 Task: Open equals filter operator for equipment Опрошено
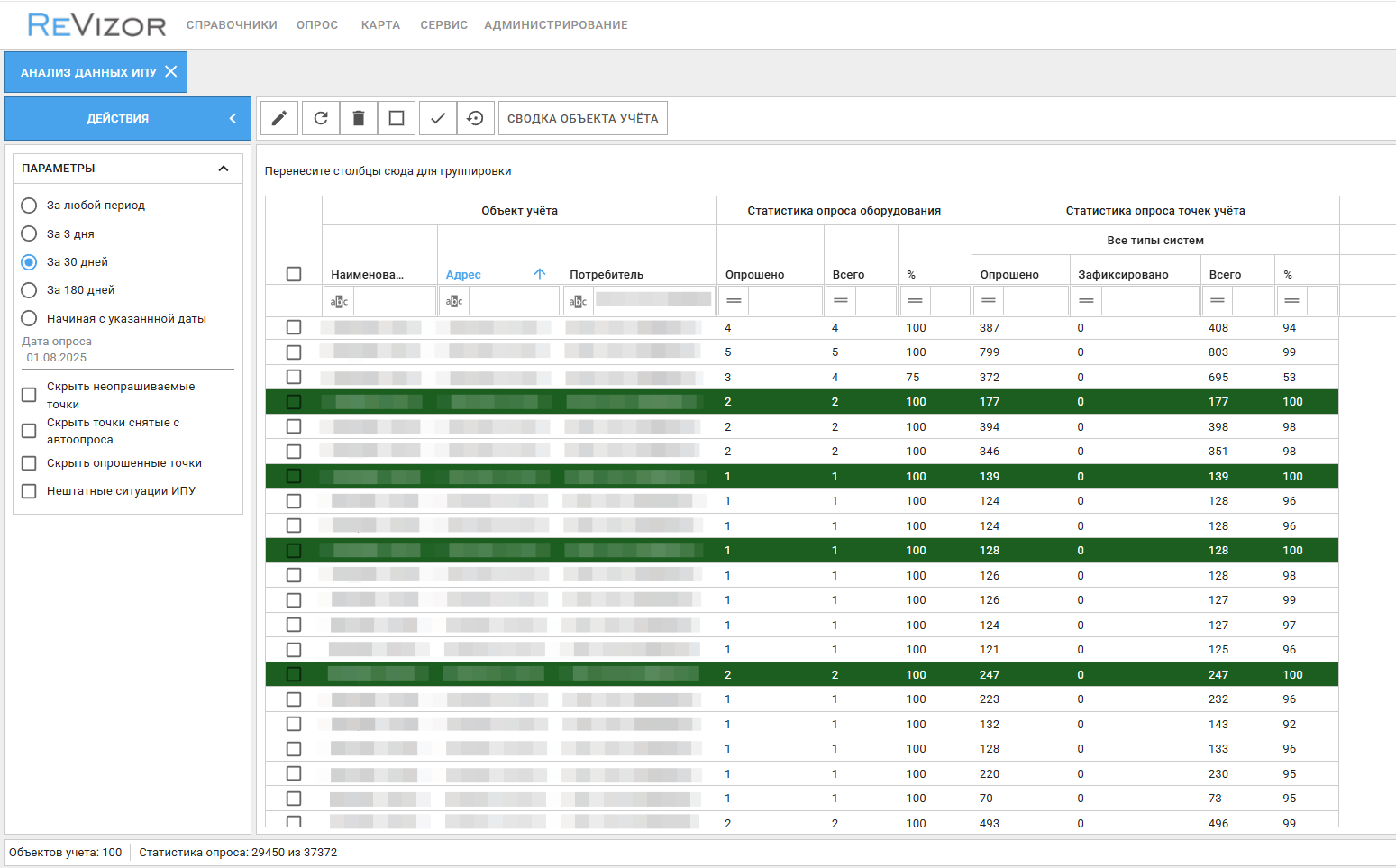point(734,301)
